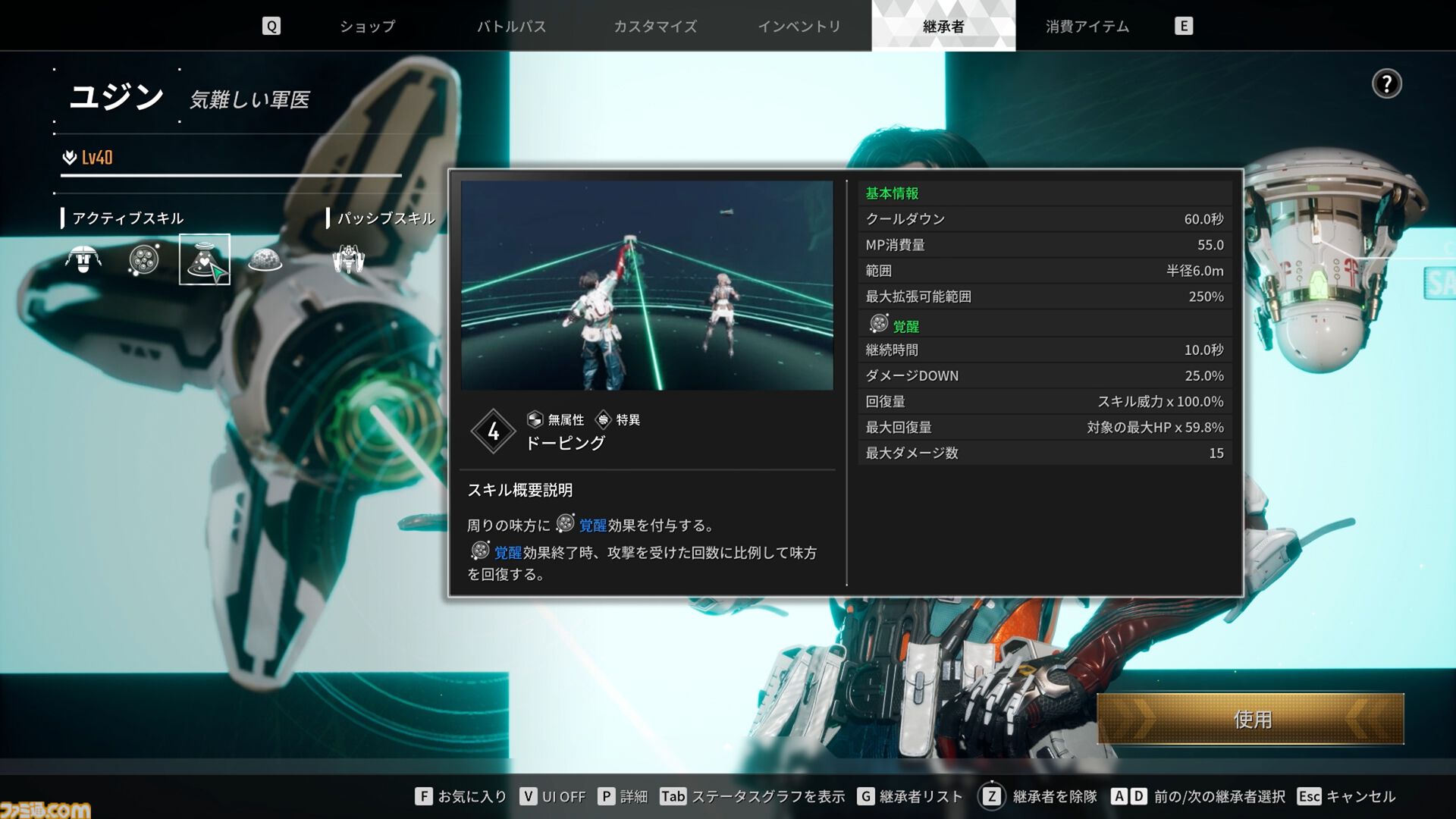Click the gold 使用 button
1456x819 pixels.
point(1251,719)
